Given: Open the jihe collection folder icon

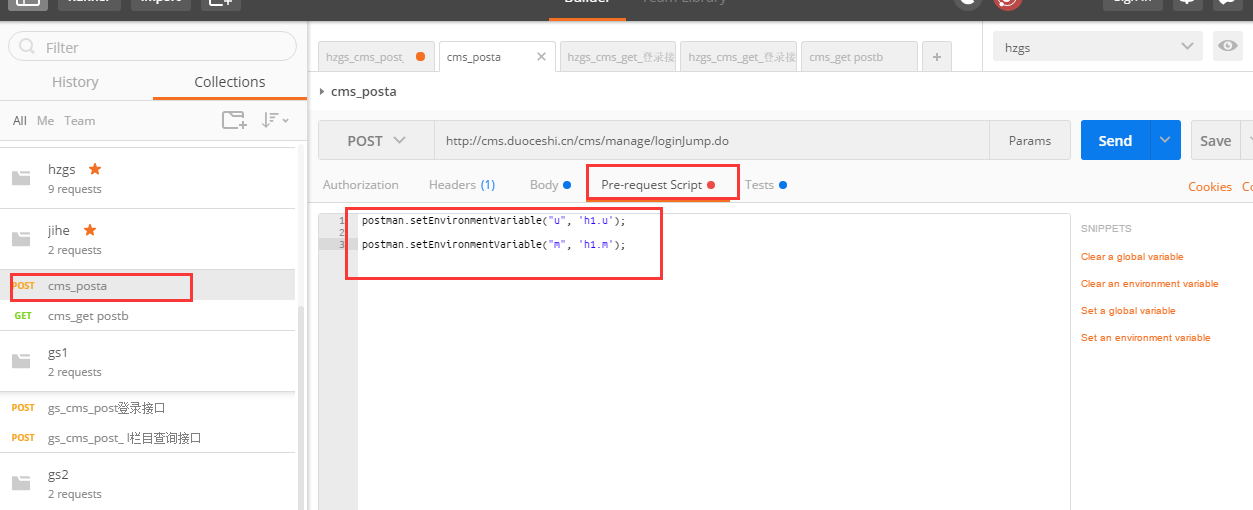Looking at the screenshot, I should [x=21, y=239].
